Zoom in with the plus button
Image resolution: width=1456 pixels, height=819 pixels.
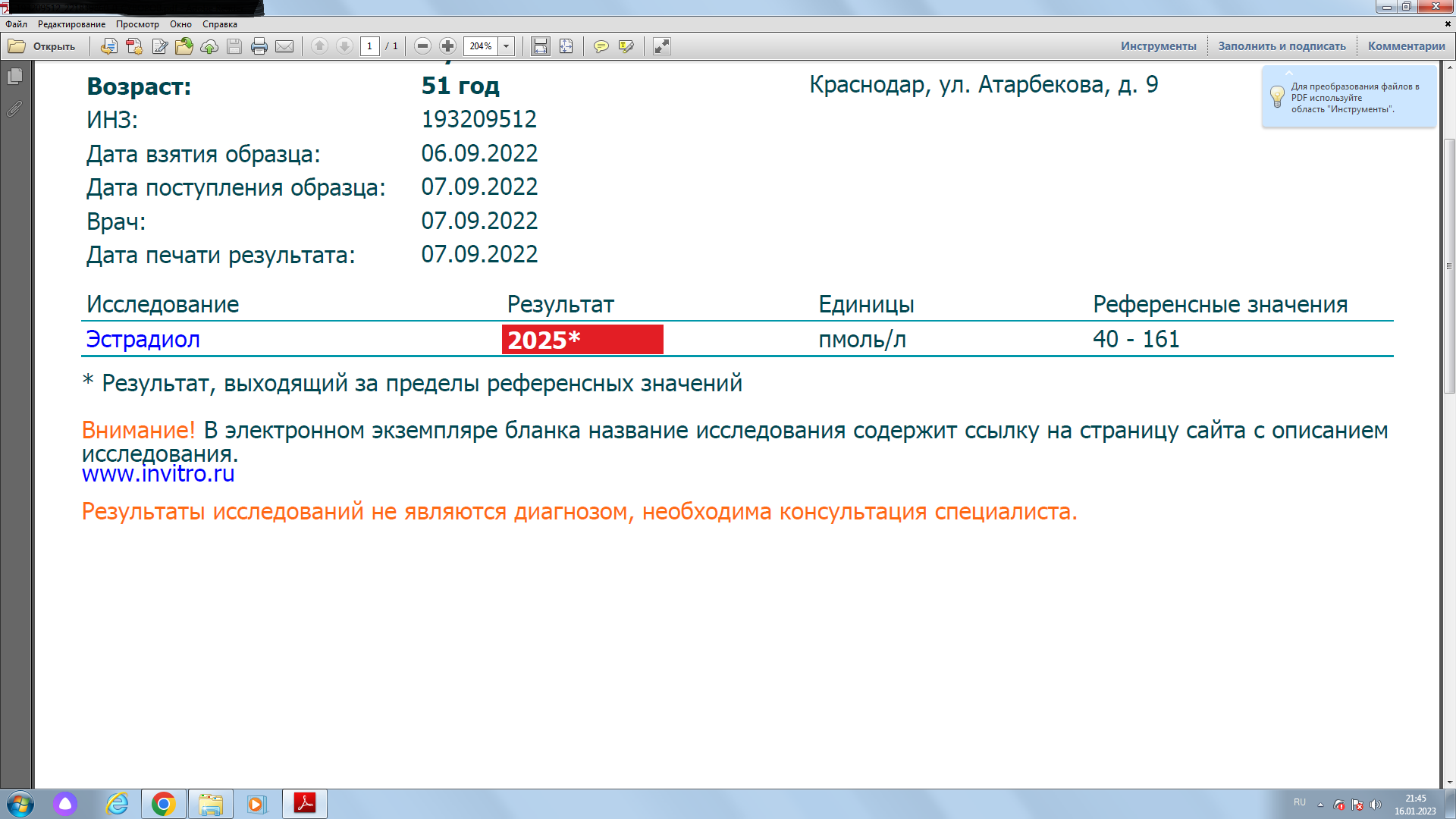point(447,46)
